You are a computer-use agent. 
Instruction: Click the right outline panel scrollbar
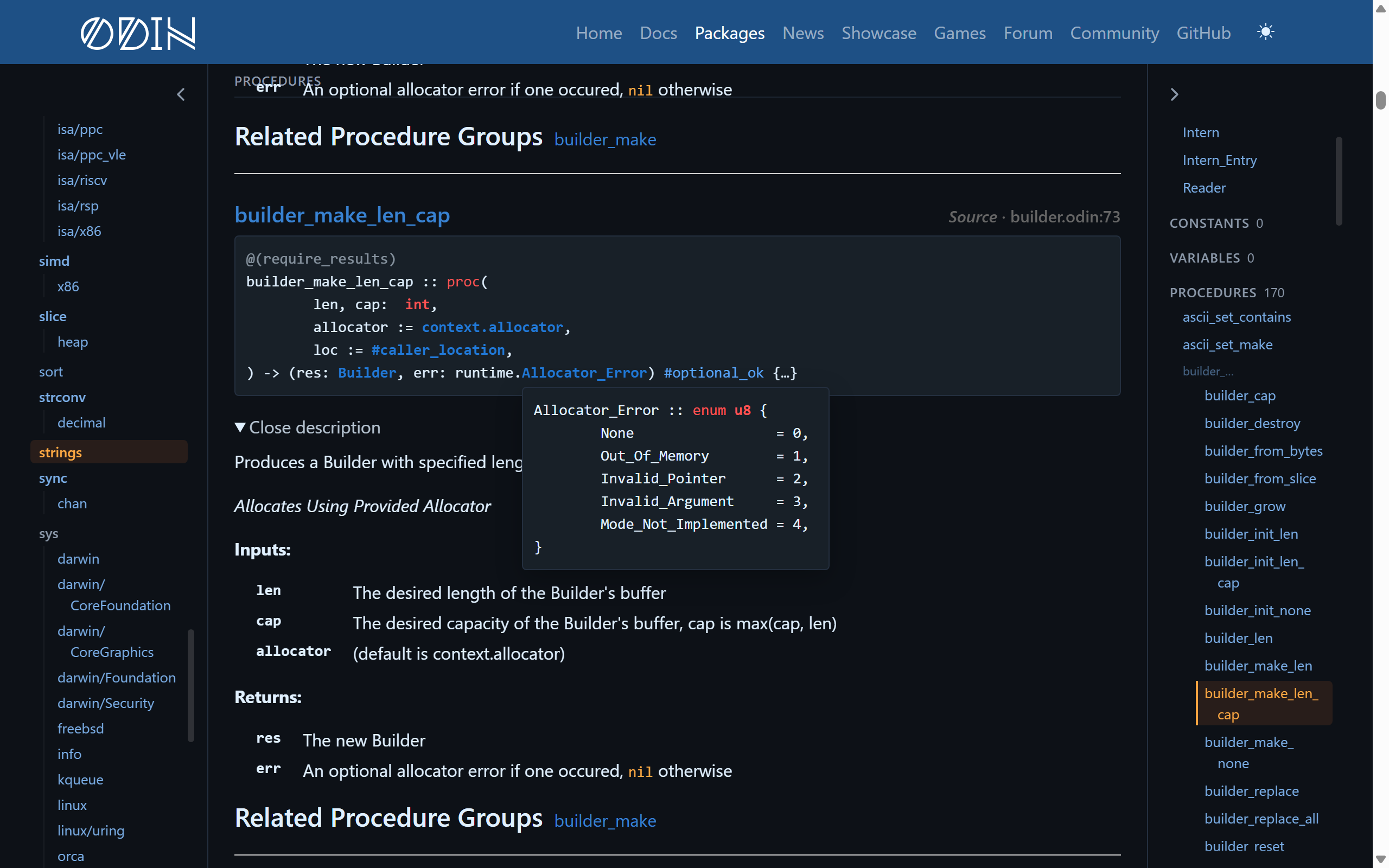click(x=1339, y=181)
